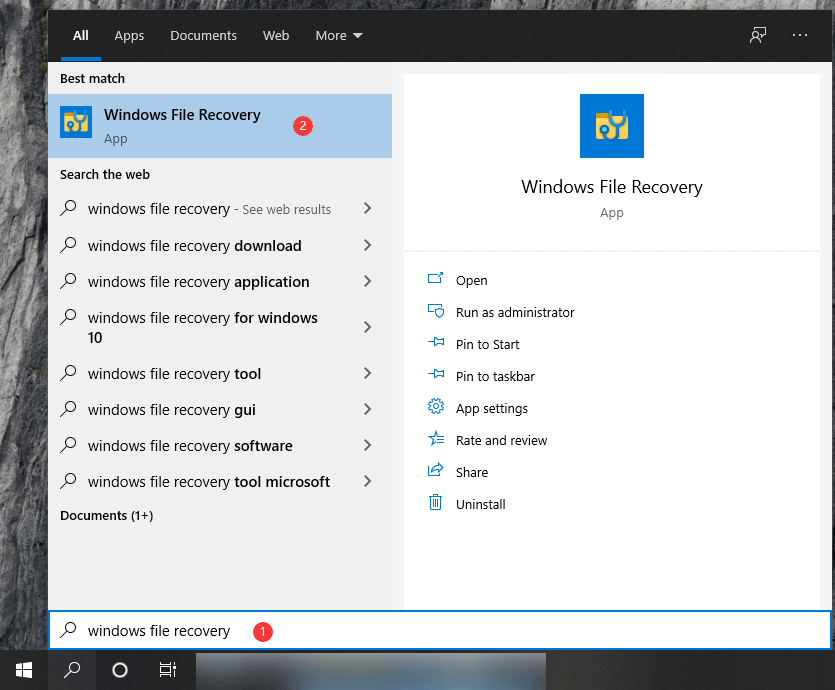835x690 pixels.
Task: Open the feedback icon in search header
Action: click(x=758, y=35)
